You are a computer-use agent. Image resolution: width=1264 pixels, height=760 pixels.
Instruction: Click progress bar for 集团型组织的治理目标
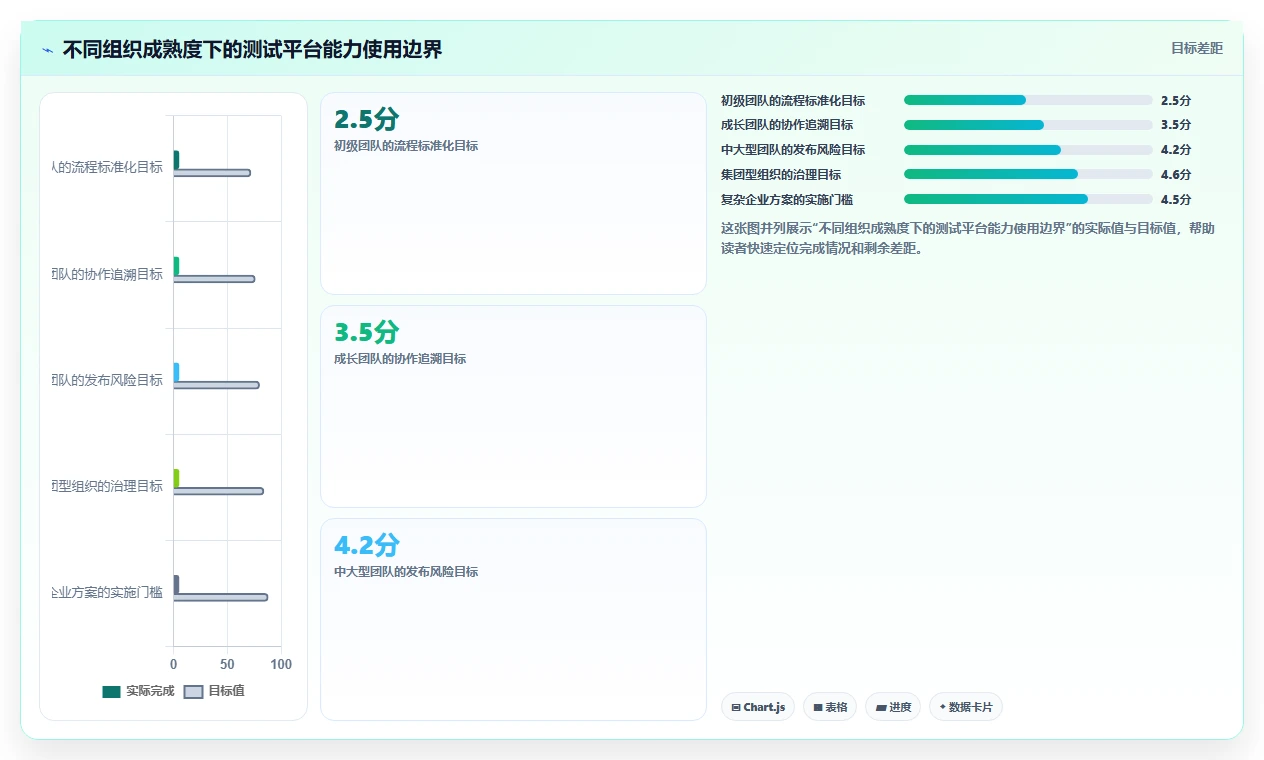(1028, 174)
